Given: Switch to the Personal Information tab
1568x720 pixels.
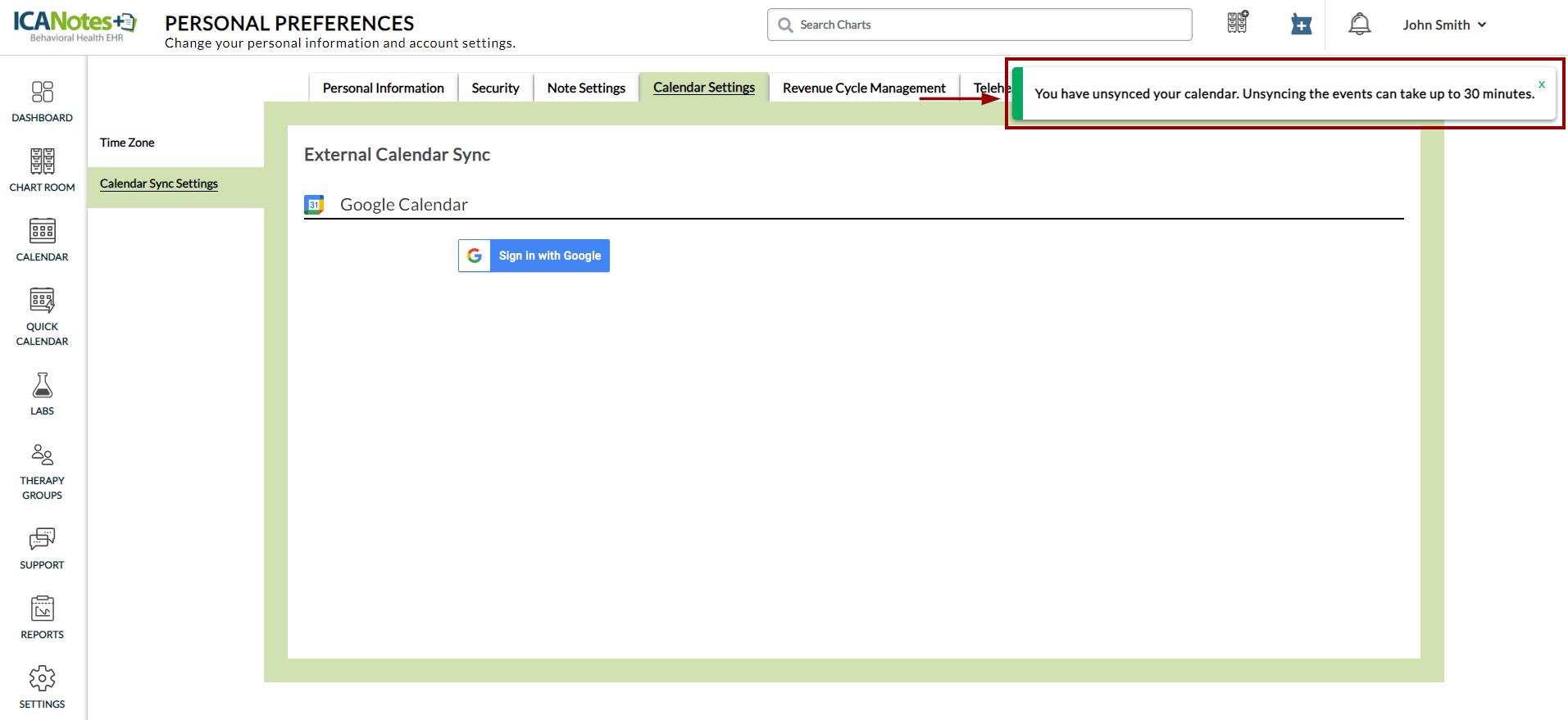Looking at the screenshot, I should [x=383, y=88].
